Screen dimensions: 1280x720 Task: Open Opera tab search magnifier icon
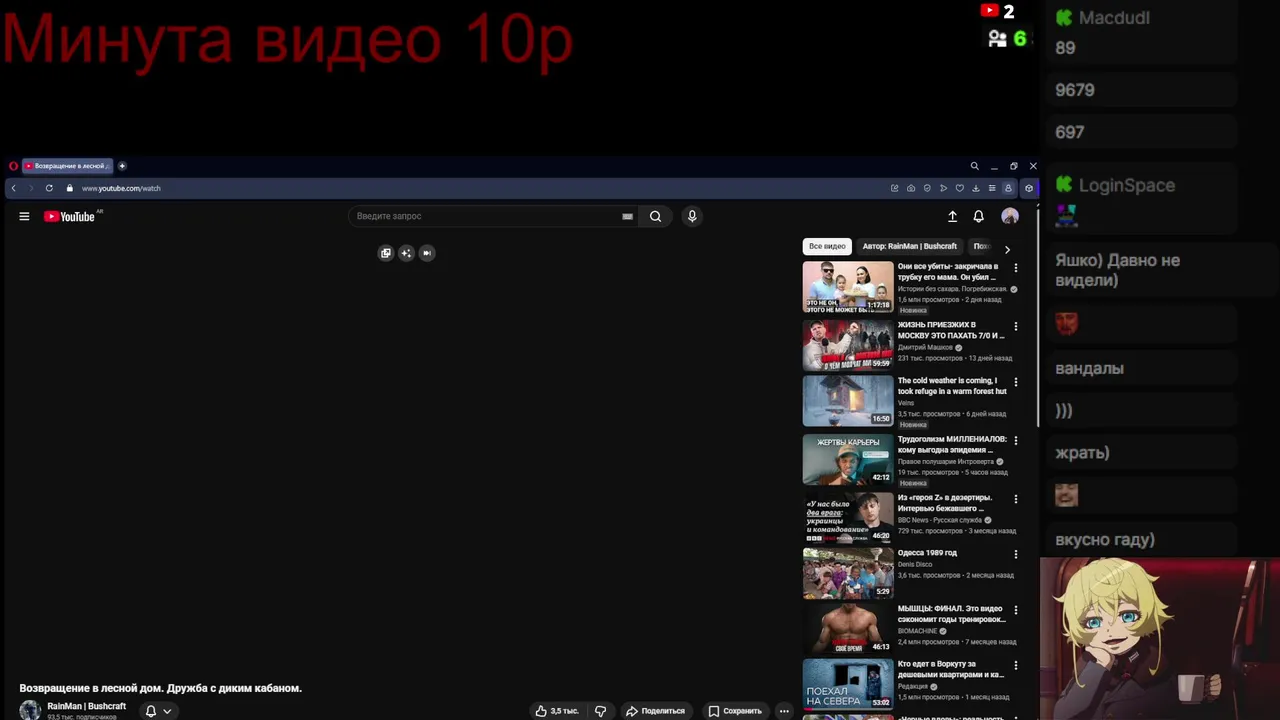pyautogui.click(x=974, y=166)
